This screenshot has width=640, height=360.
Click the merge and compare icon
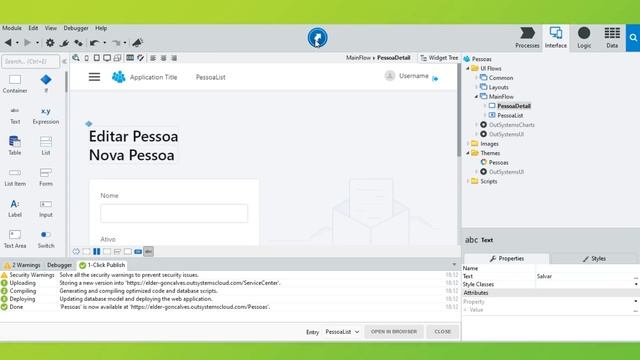point(78,42)
